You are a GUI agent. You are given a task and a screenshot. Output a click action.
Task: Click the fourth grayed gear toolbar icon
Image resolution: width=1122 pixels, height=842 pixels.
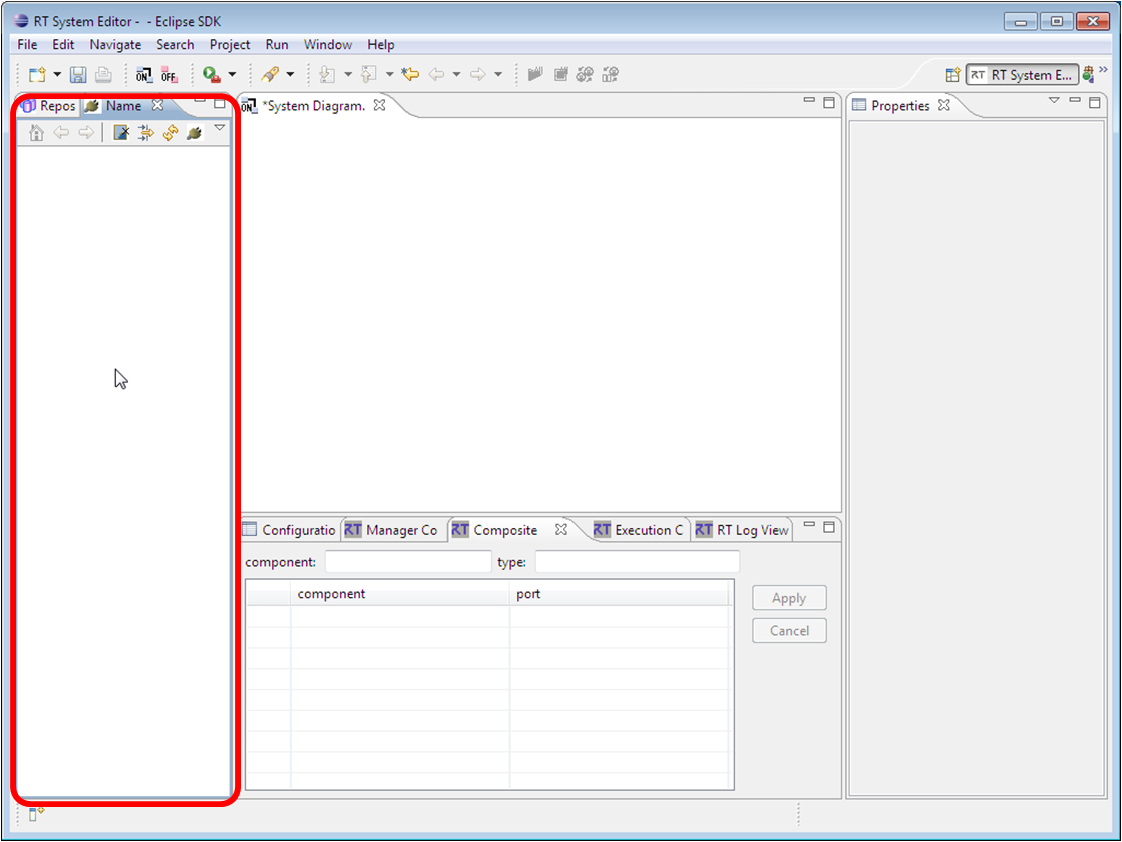coord(610,74)
